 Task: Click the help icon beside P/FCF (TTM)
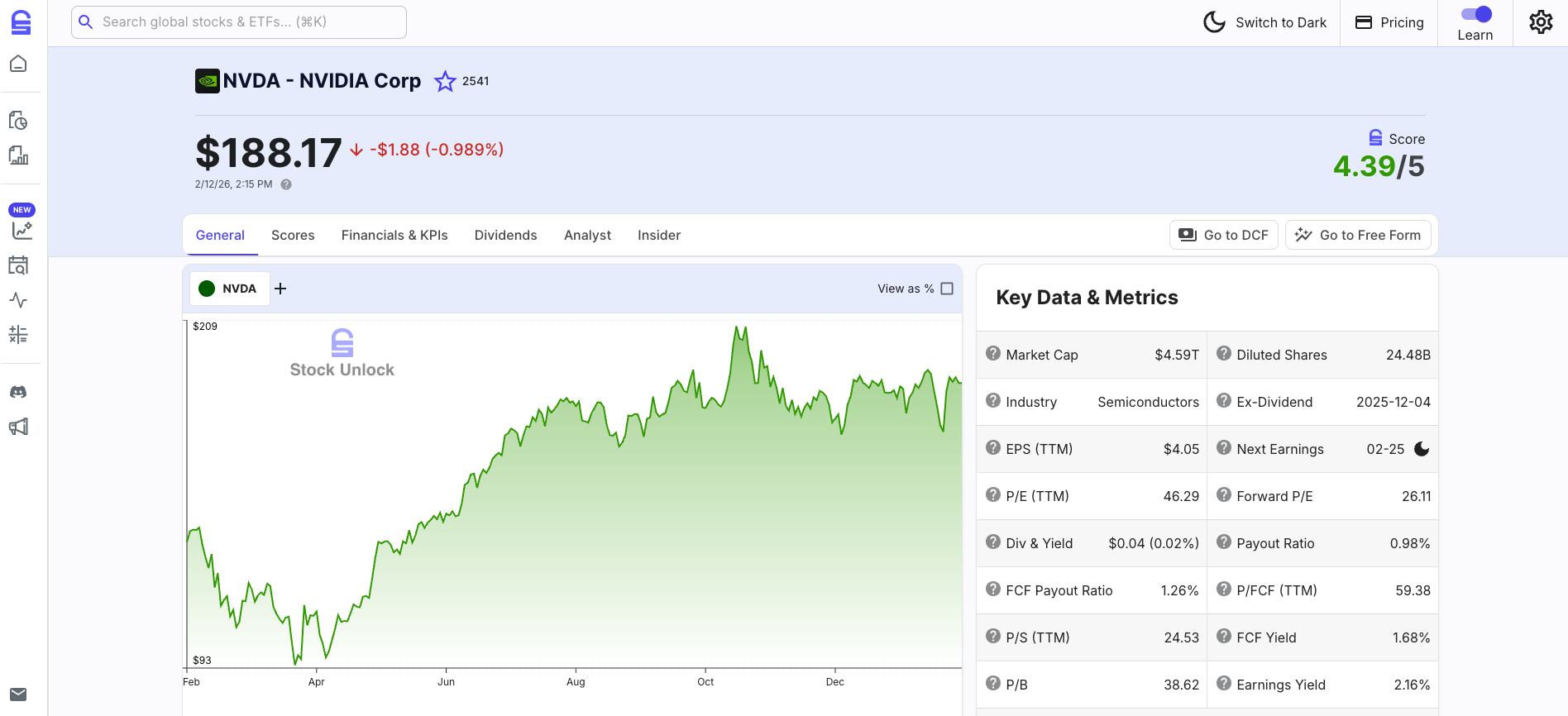(1224, 590)
